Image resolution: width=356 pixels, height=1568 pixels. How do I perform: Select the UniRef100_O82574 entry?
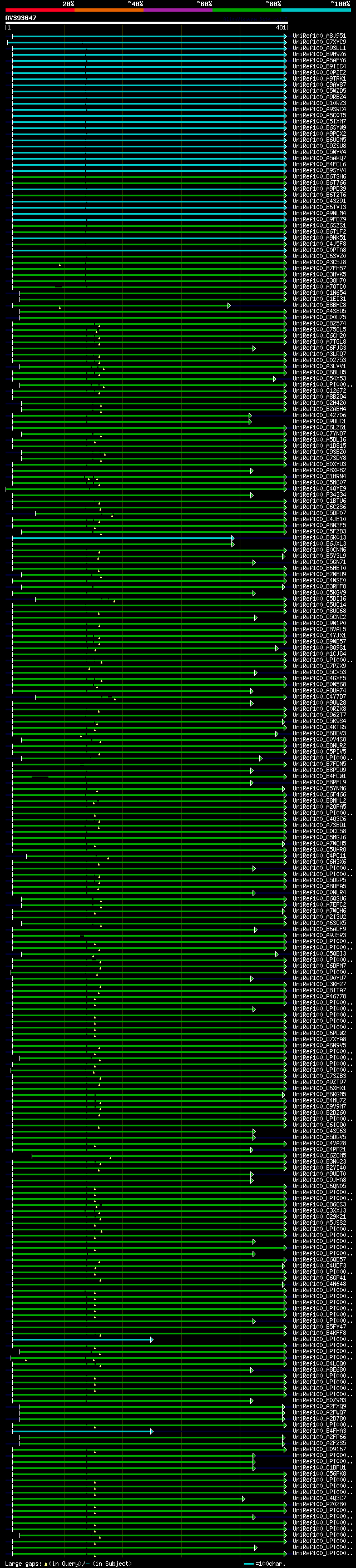pyautogui.click(x=319, y=323)
